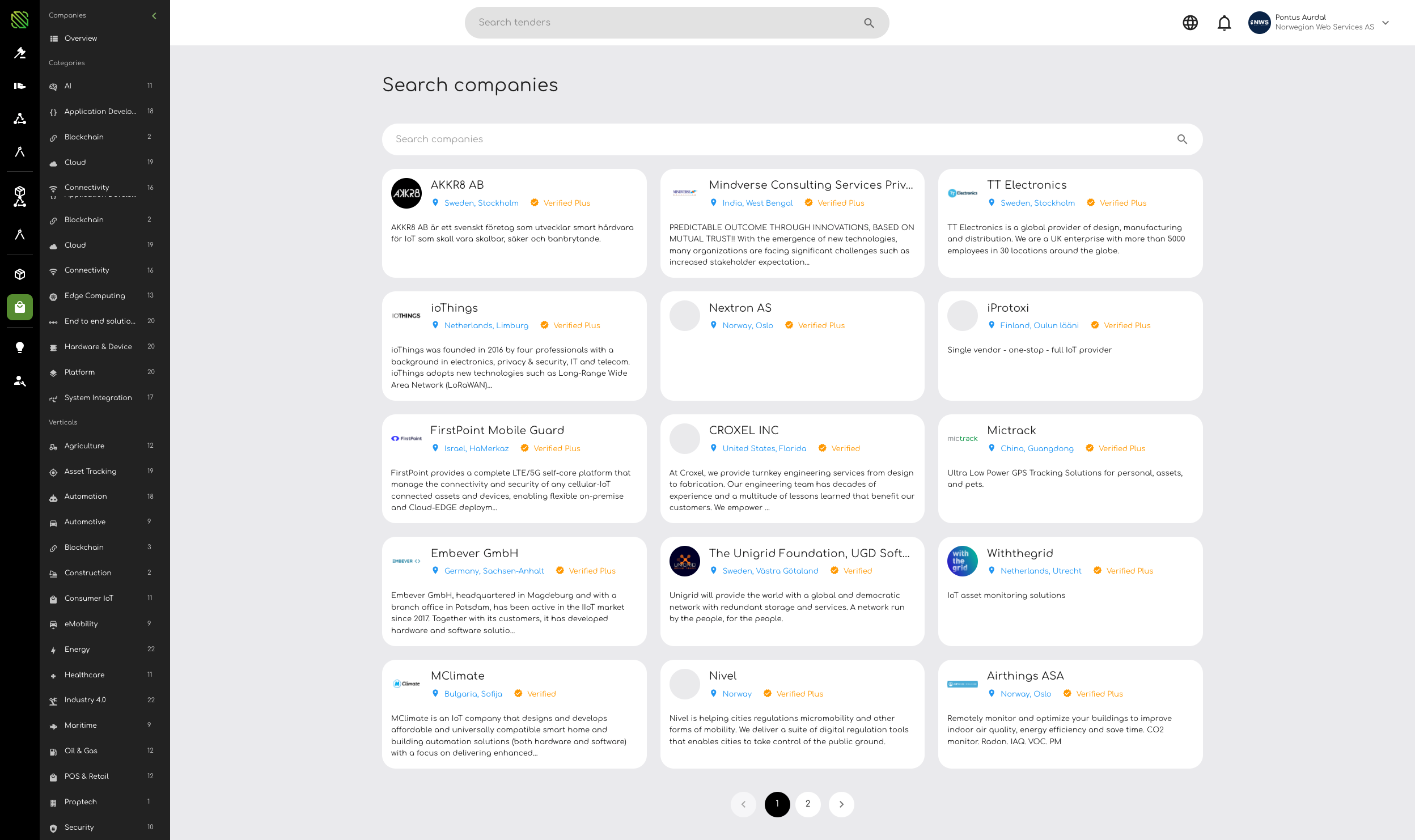Click the Norway, Oslo link on Airthings ASA
This screenshot has height=840, width=1415.
pyautogui.click(x=1025, y=693)
